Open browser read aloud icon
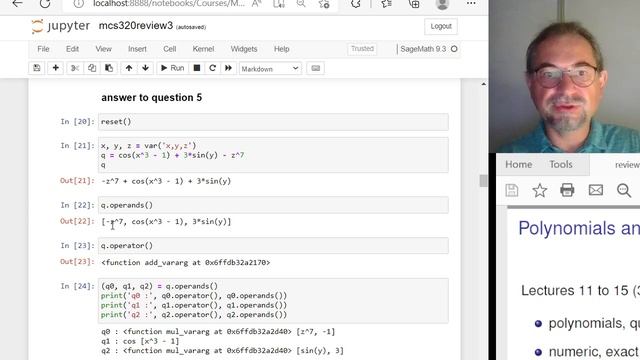This screenshot has width=640, height=360. coord(256,4)
